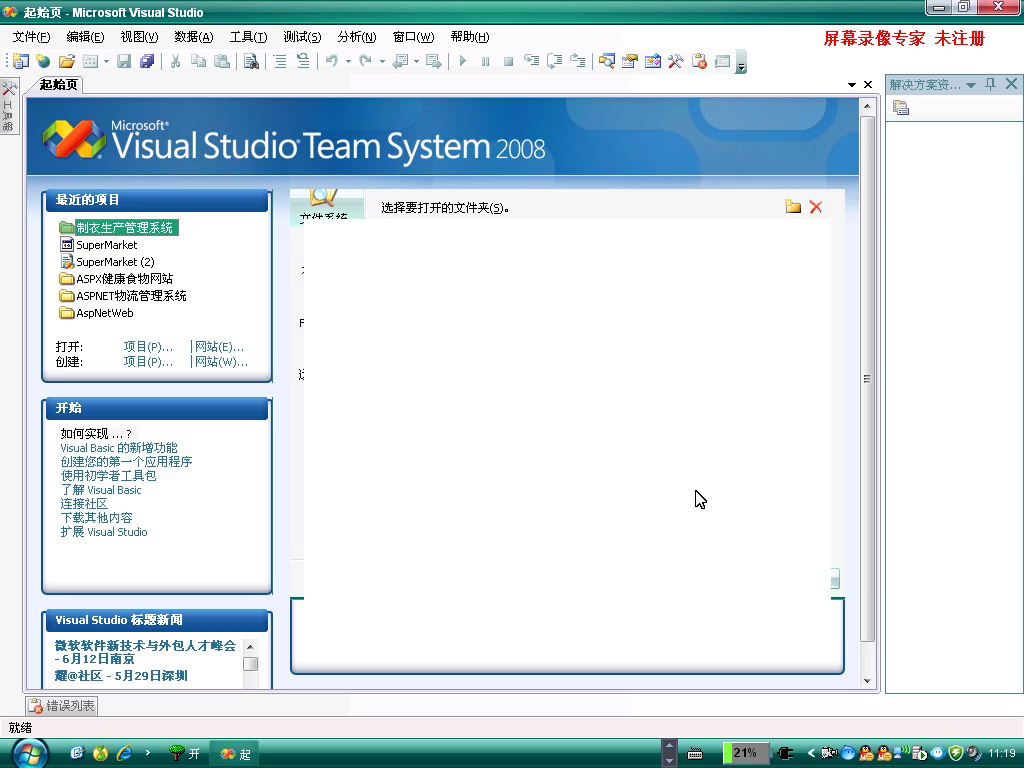Open the Navigate Backward dropdown arrow
This screenshot has height=768, width=1024.
point(416,61)
